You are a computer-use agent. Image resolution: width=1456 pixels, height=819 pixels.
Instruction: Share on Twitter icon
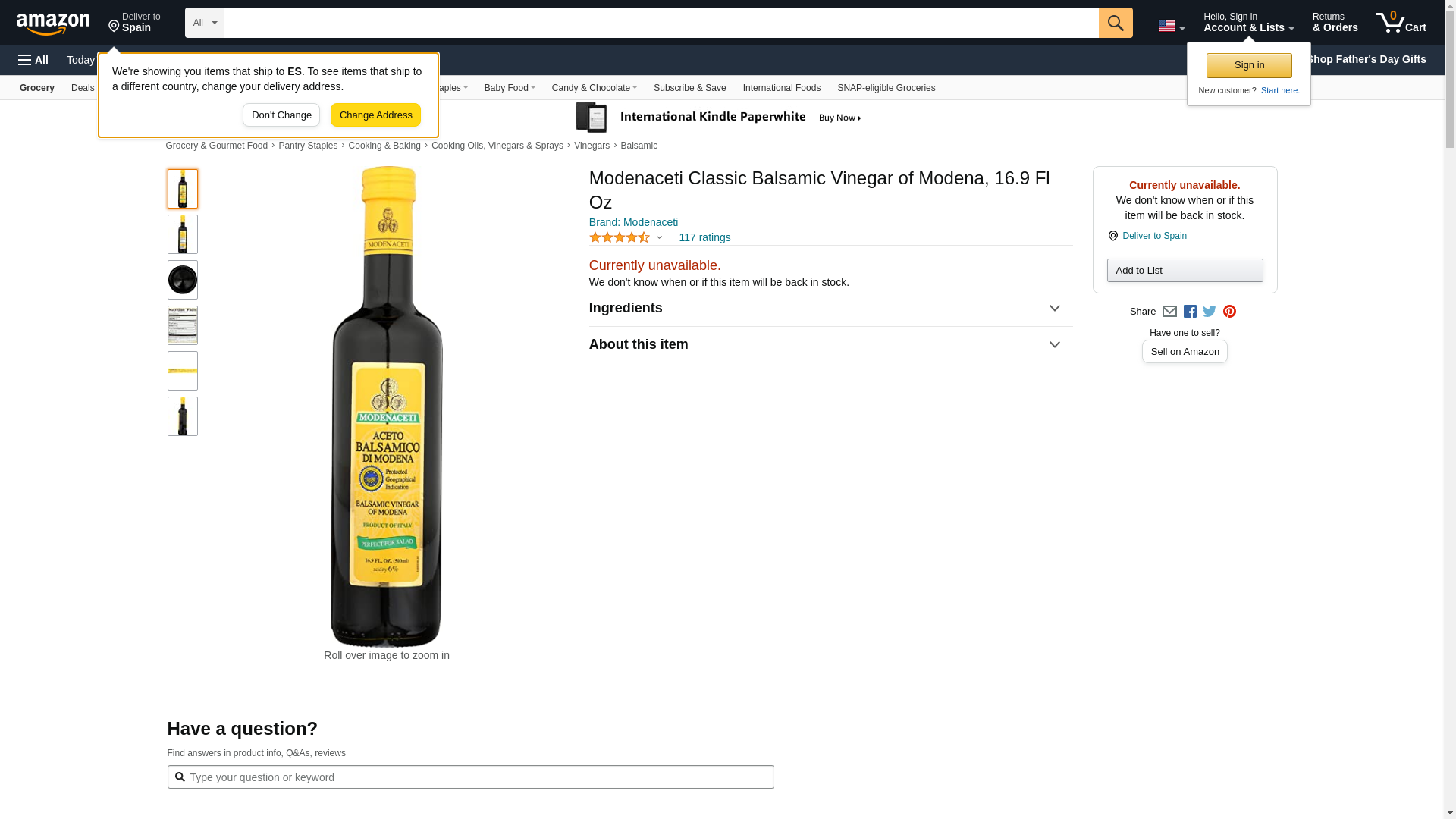click(1210, 312)
